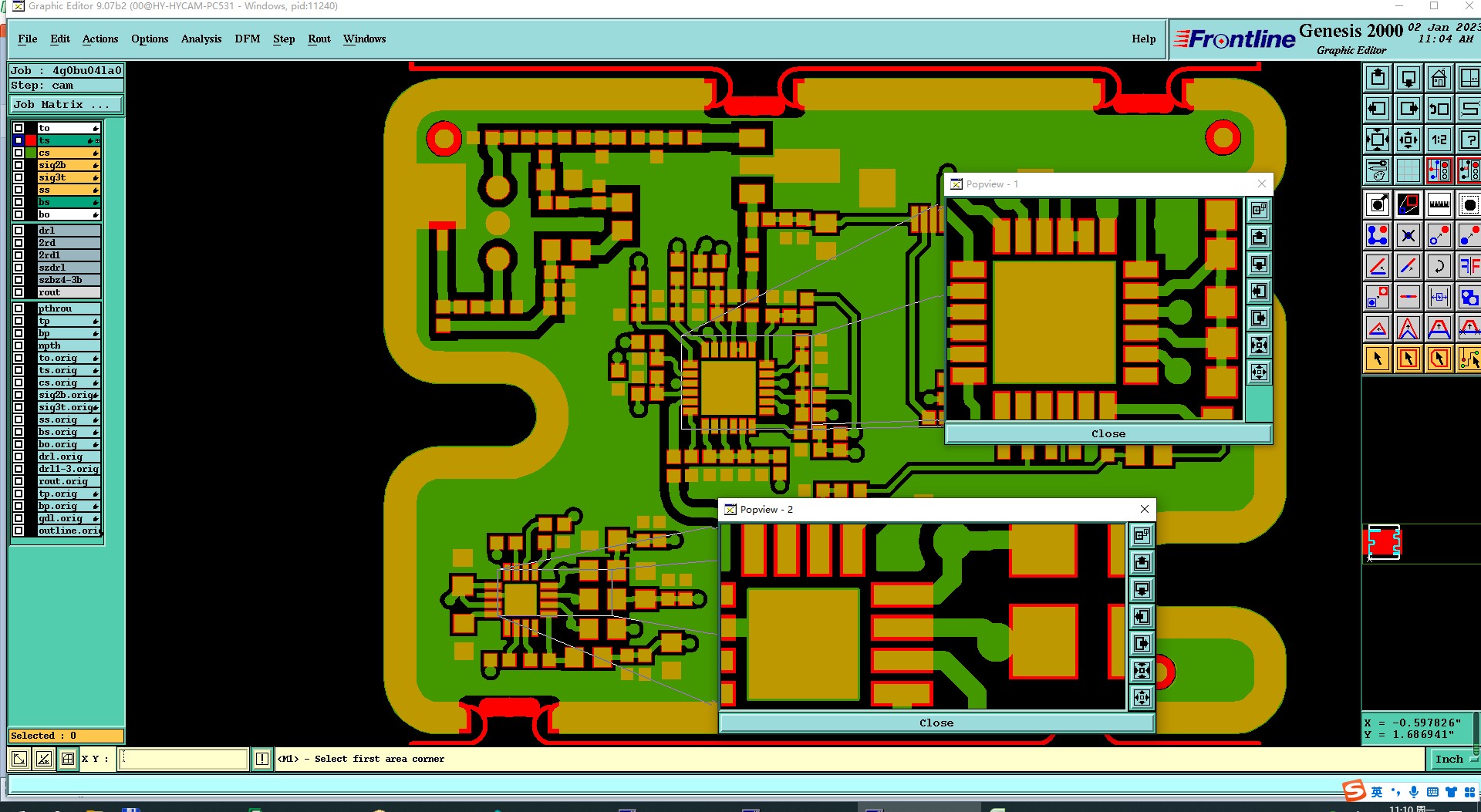Click the X Y coordinate input field
The height and width of the screenshot is (812, 1481).
[x=184, y=759]
